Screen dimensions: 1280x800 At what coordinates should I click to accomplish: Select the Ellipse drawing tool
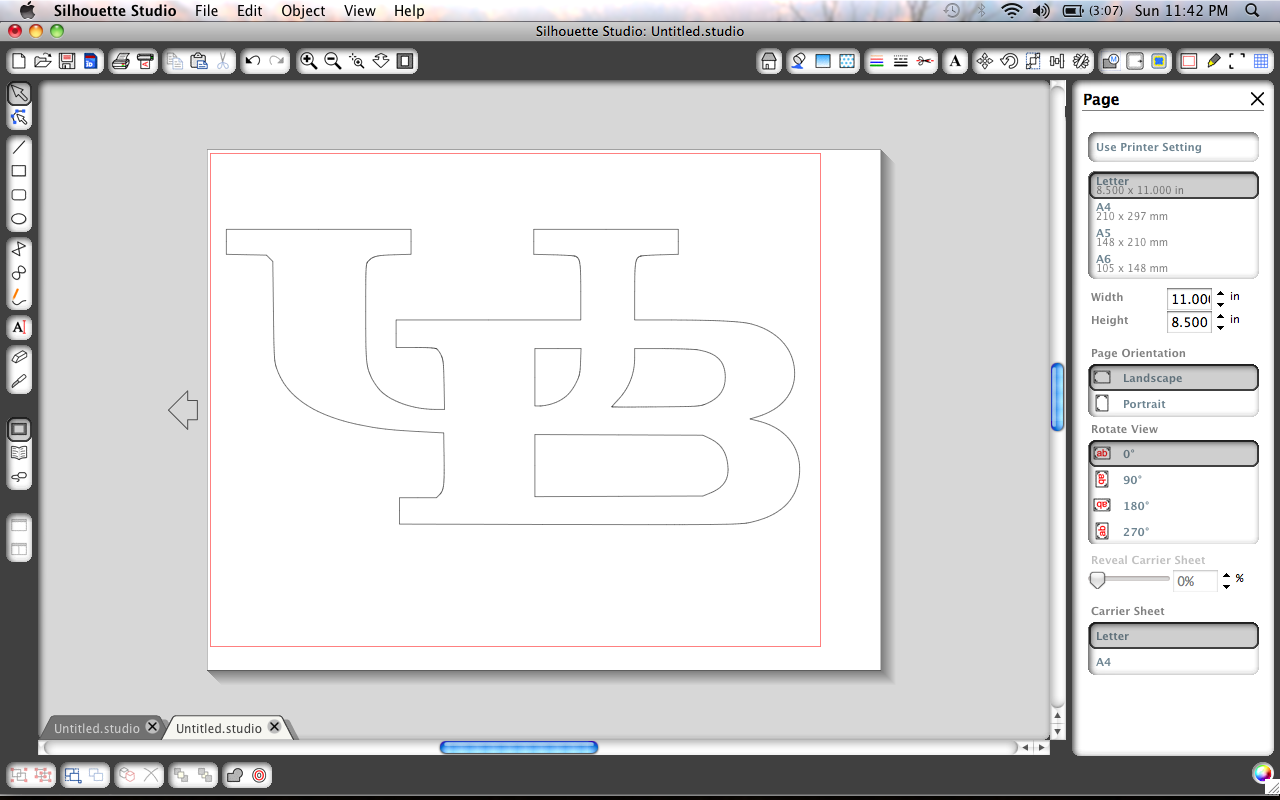(19, 219)
